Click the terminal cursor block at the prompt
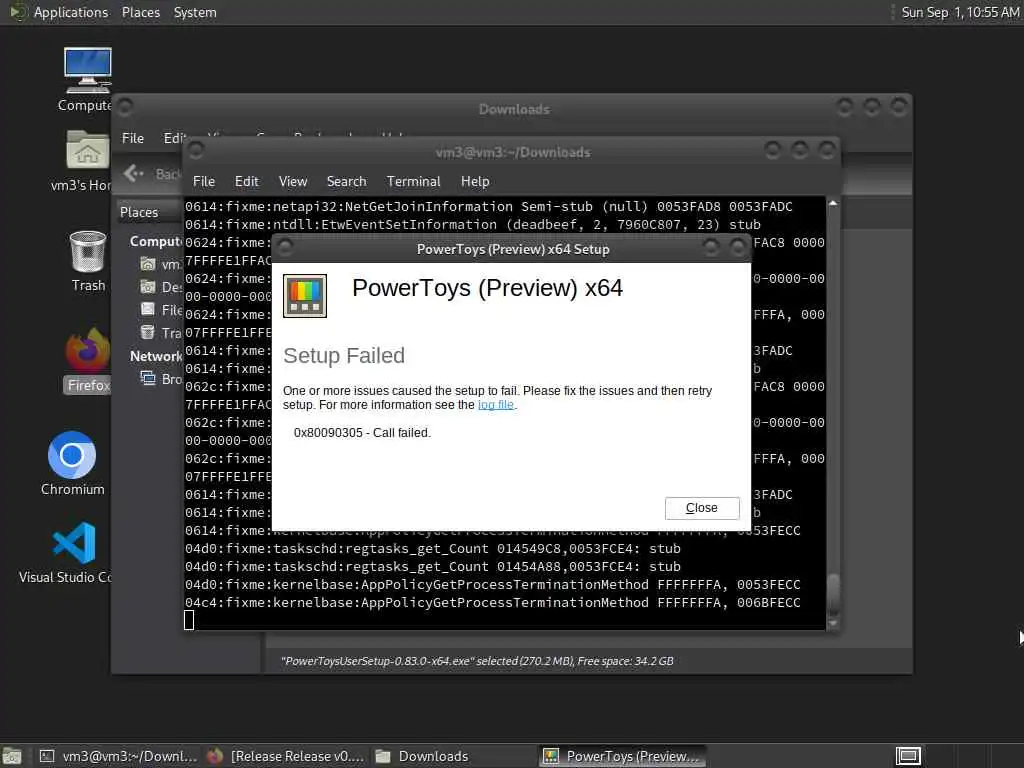Viewport: 1024px width, 768px height. 189,620
